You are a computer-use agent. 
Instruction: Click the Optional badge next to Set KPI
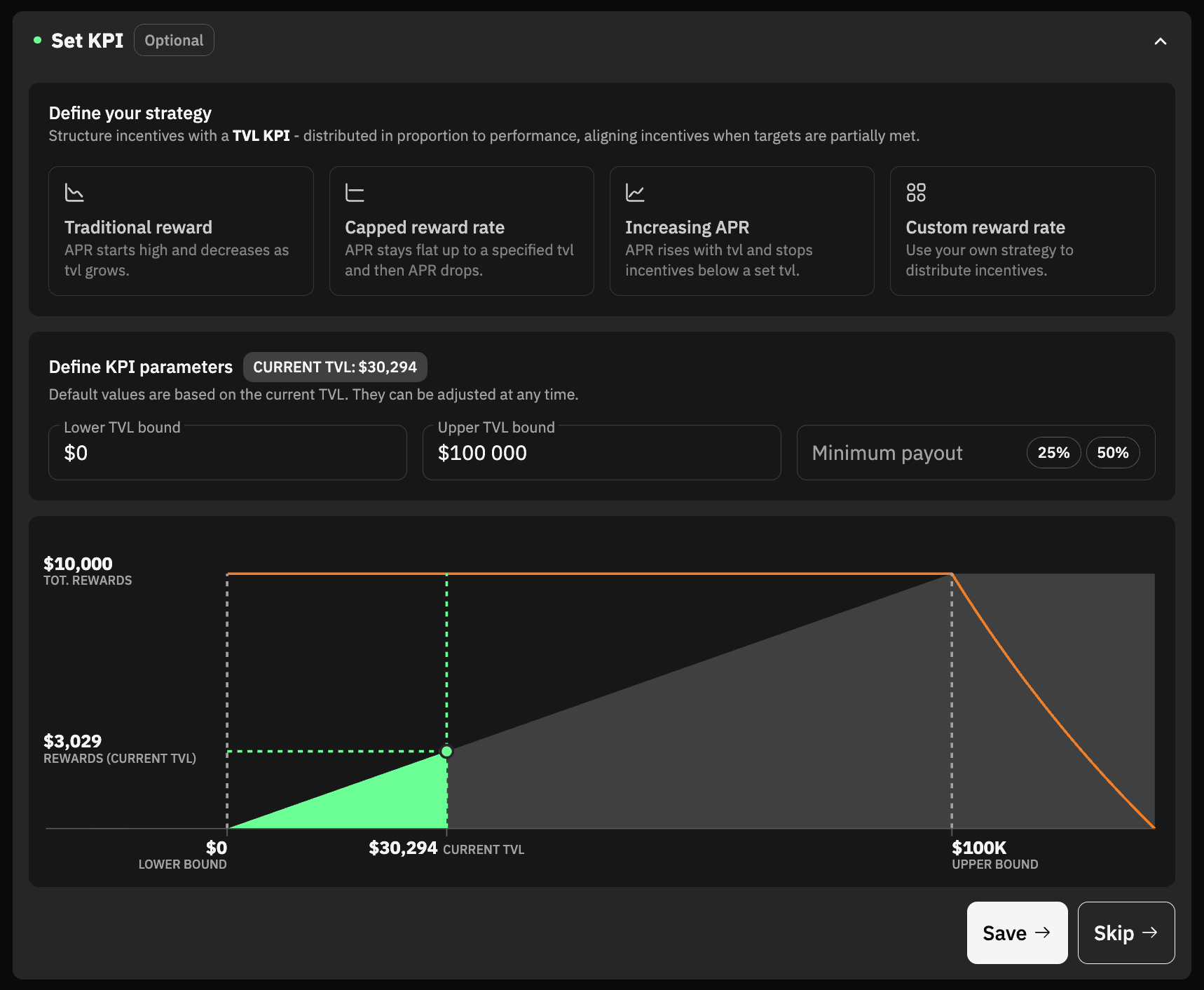click(x=174, y=41)
